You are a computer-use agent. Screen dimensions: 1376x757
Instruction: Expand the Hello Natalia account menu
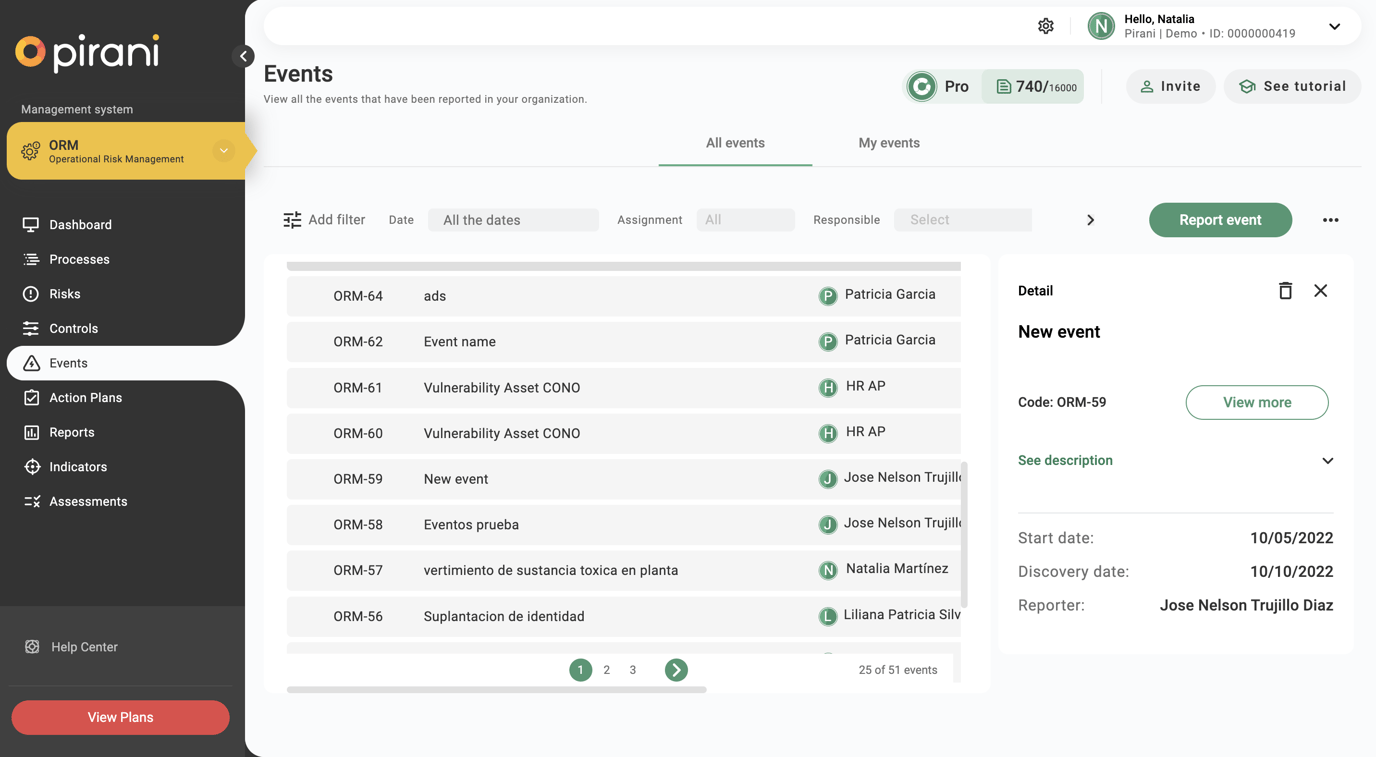click(x=1334, y=28)
